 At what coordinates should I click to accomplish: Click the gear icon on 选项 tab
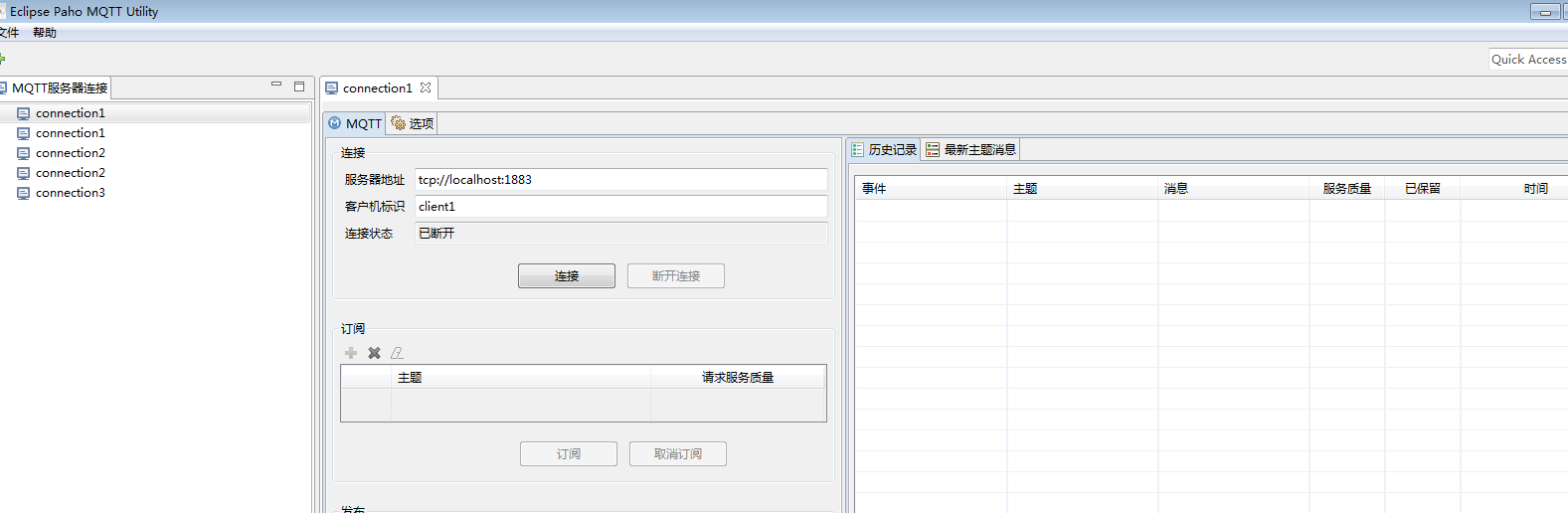[x=398, y=123]
